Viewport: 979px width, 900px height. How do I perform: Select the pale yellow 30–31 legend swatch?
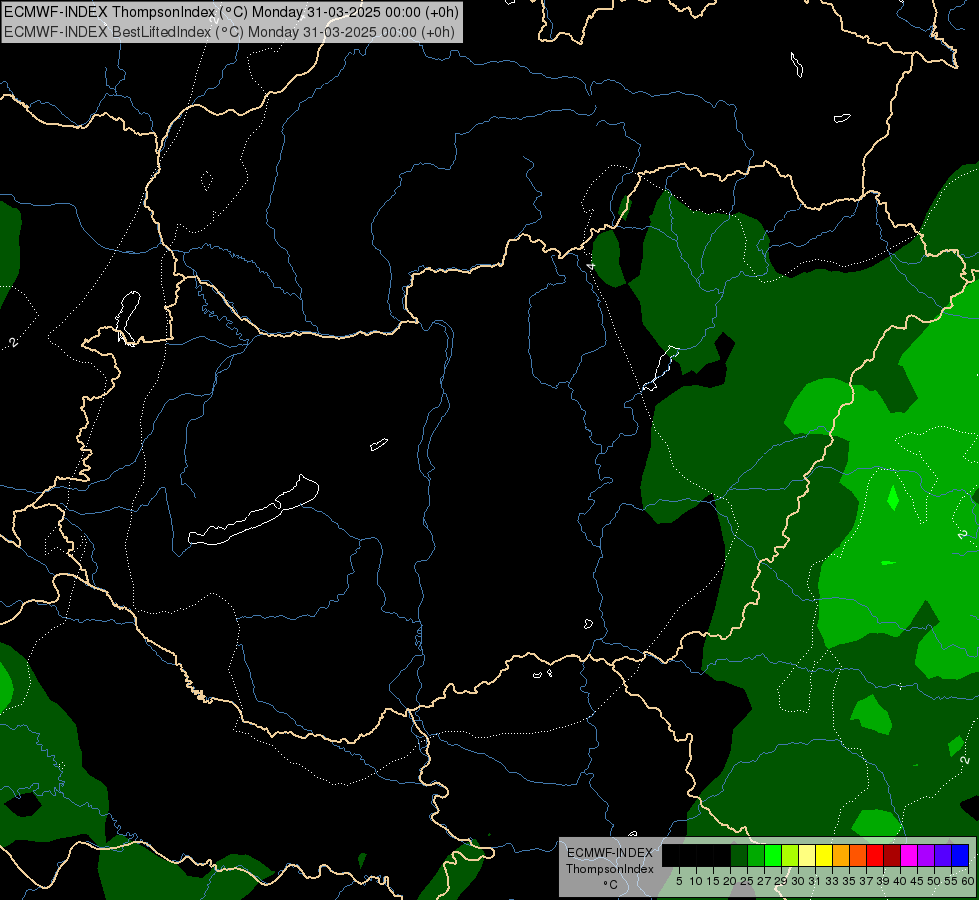pyautogui.click(x=807, y=855)
